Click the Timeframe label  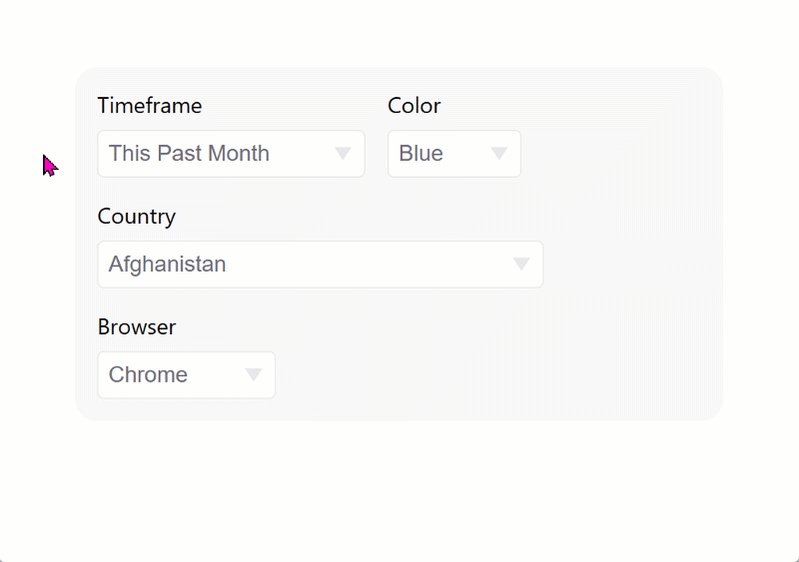(x=150, y=105)
